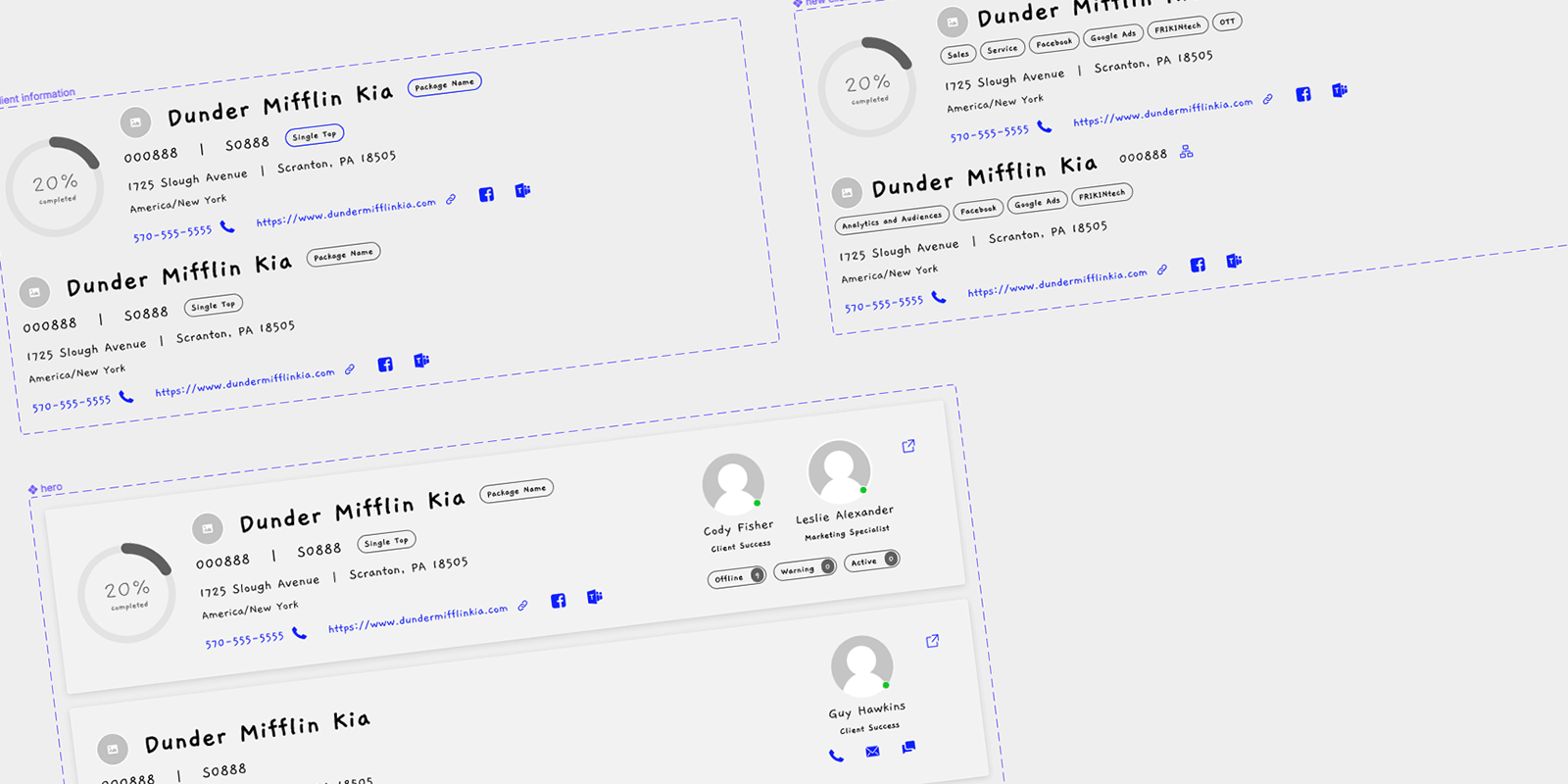Click chain link icon in hero frame
The height and width of the screenshot is (784, 1568).
point(522,606)
